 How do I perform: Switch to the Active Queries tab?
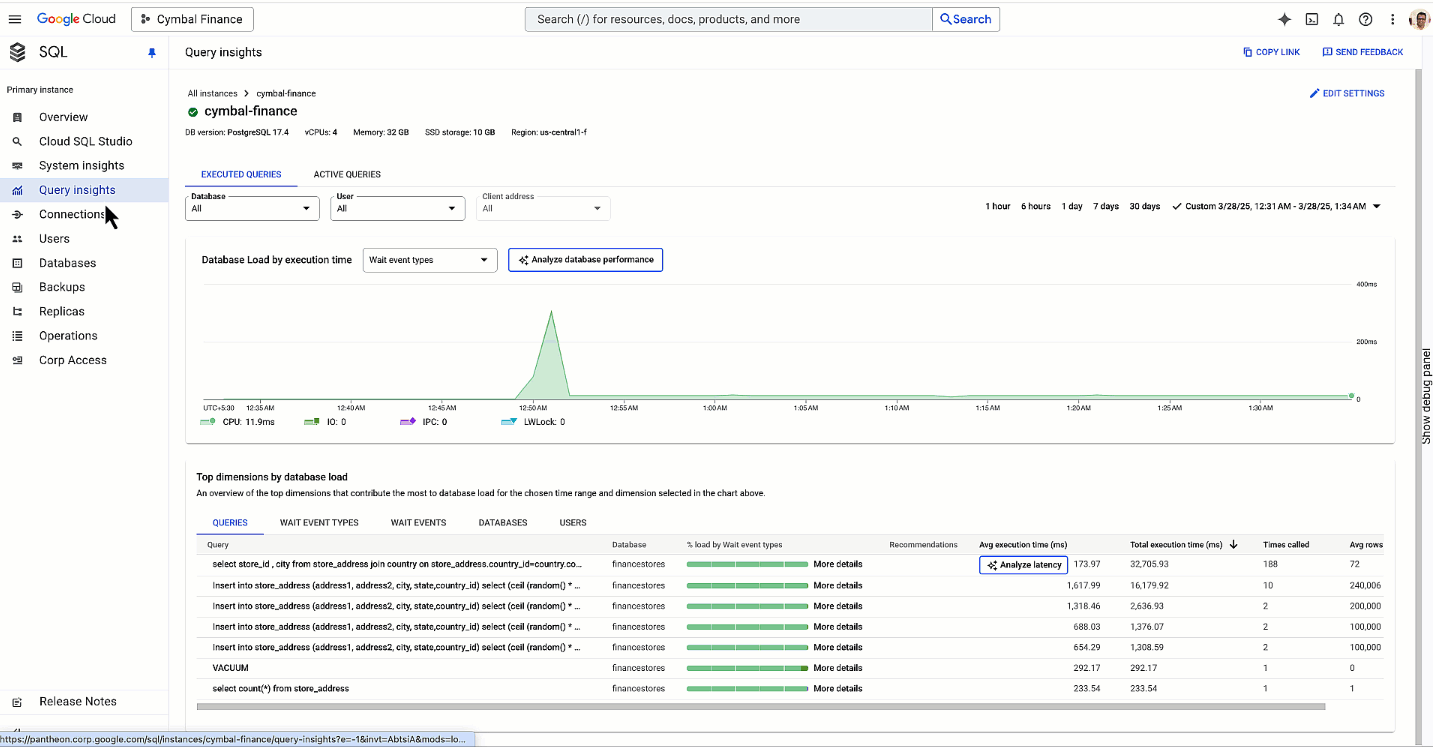coord(347,174)
